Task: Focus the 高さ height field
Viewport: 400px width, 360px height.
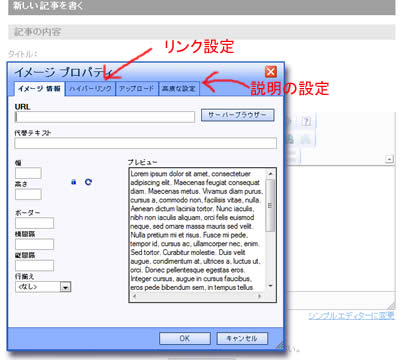Action: click(28, 194)
